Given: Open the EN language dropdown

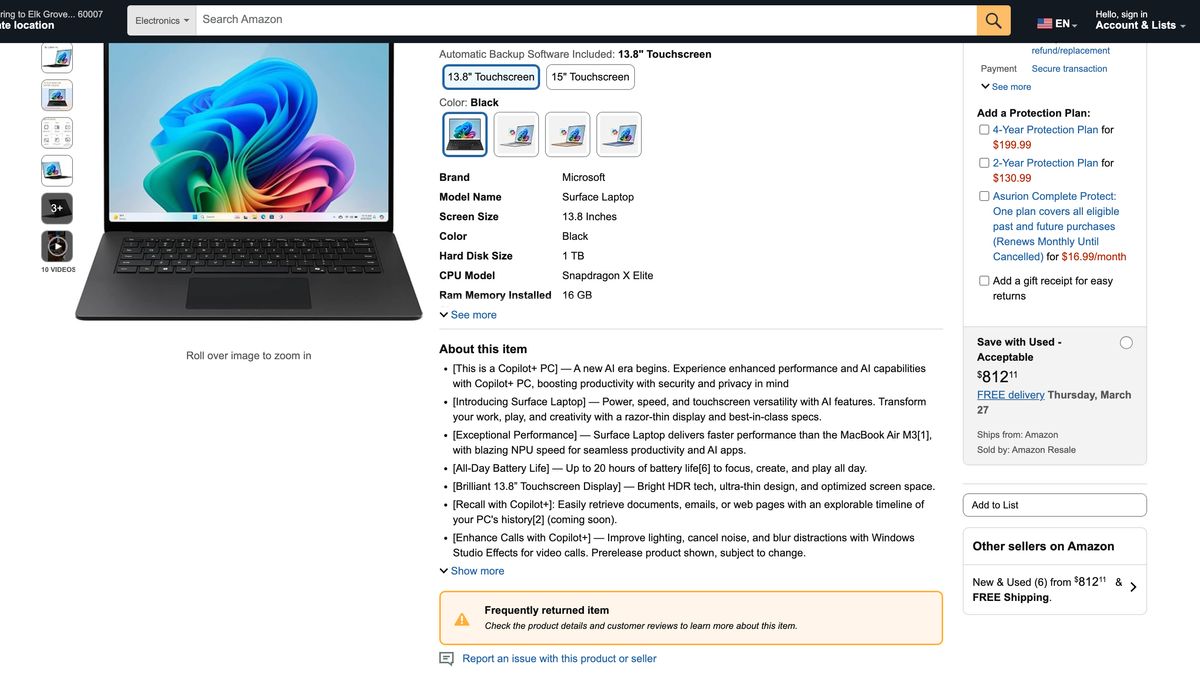Looking at the screenshot, I should pos(1057,23).
